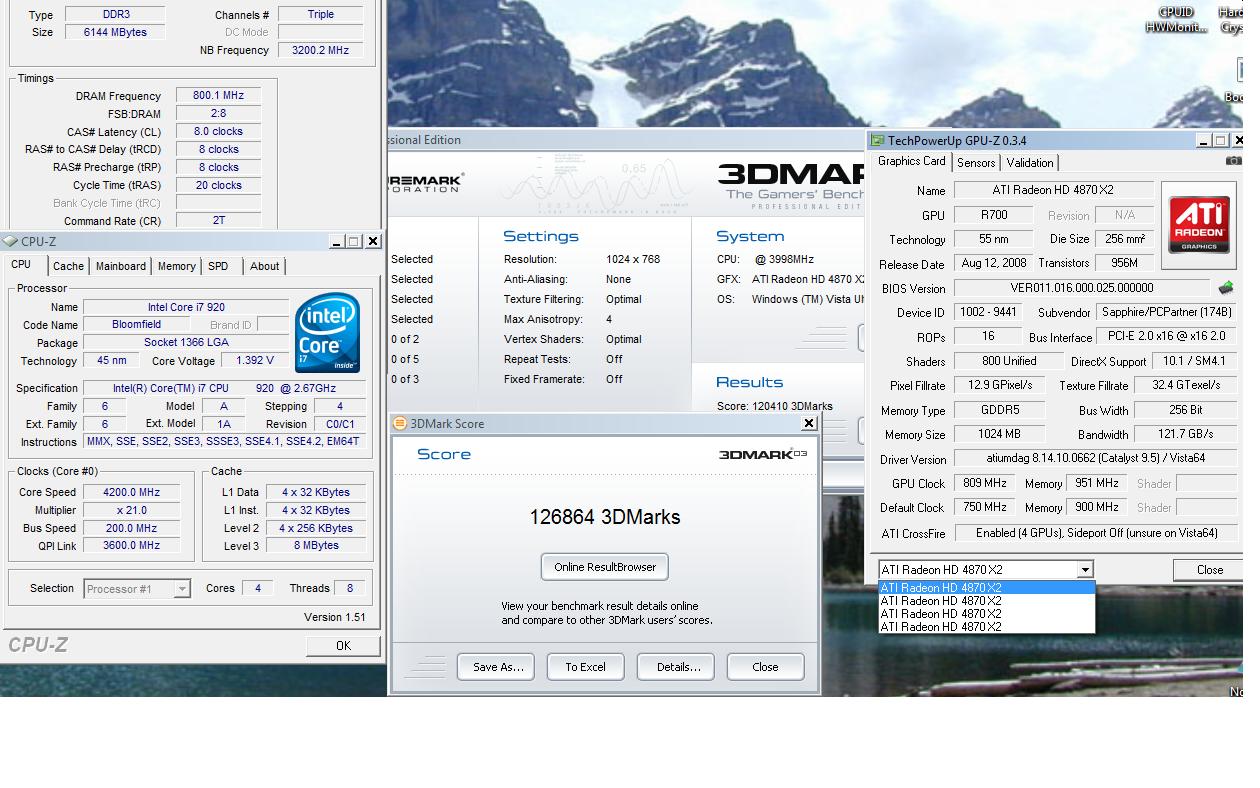Viewport: 1260px width, 788px height.
Task: Click the BIOS Version field VER011.016.000.025.000000
Action: 1081,288
